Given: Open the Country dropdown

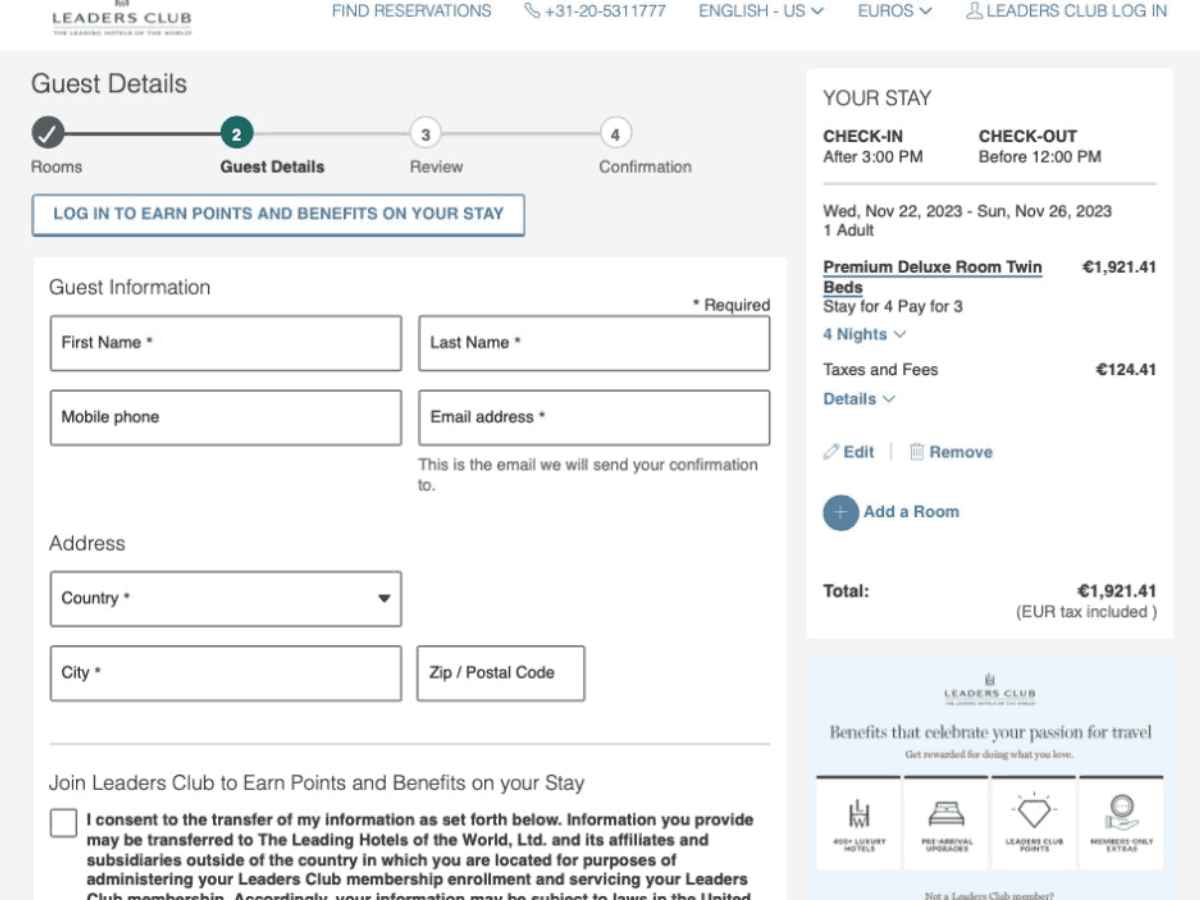Looking at the screenshot, I should (226, 599).
